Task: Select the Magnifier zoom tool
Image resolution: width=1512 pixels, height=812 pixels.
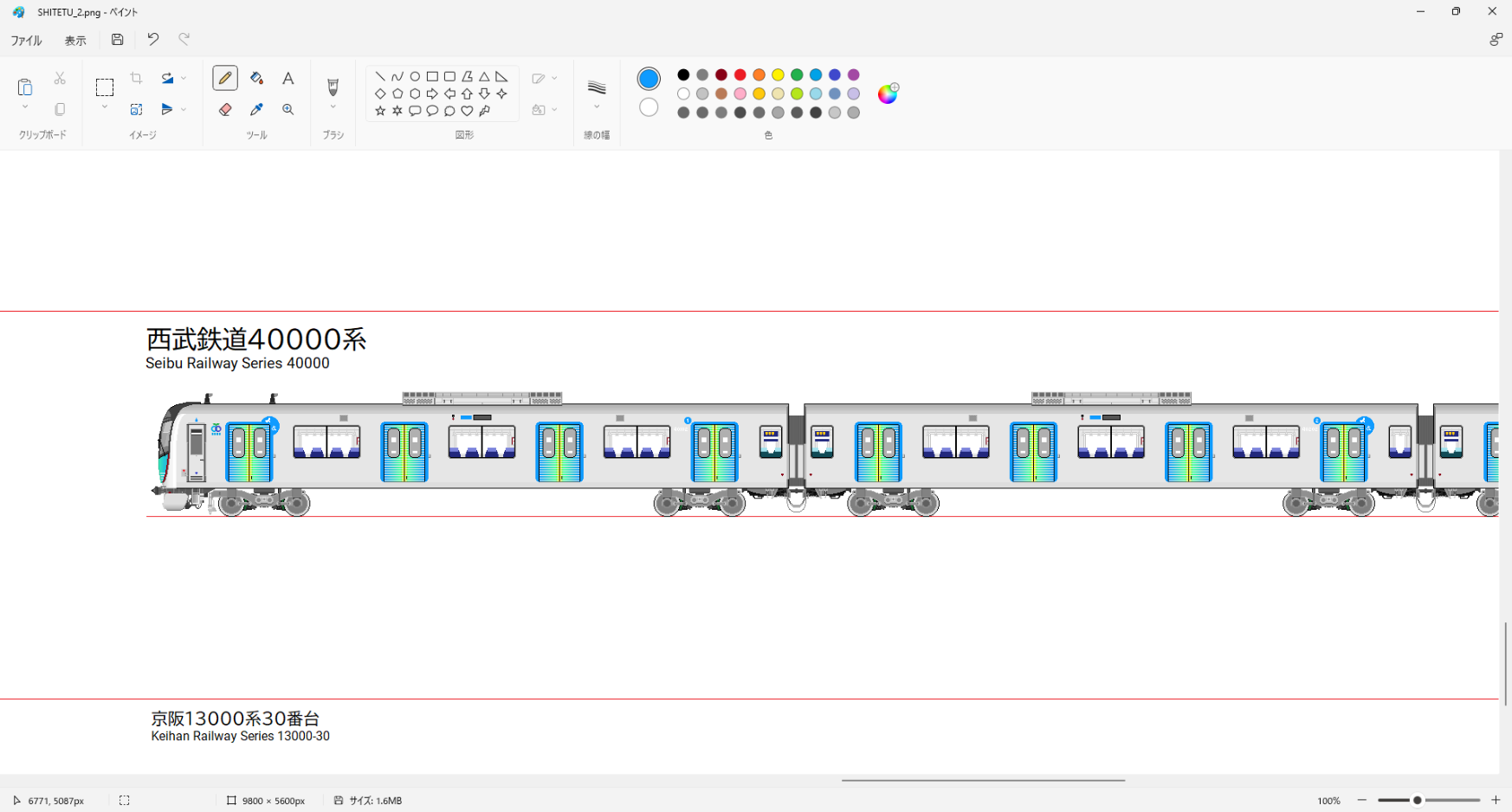Action: (288, 110)
